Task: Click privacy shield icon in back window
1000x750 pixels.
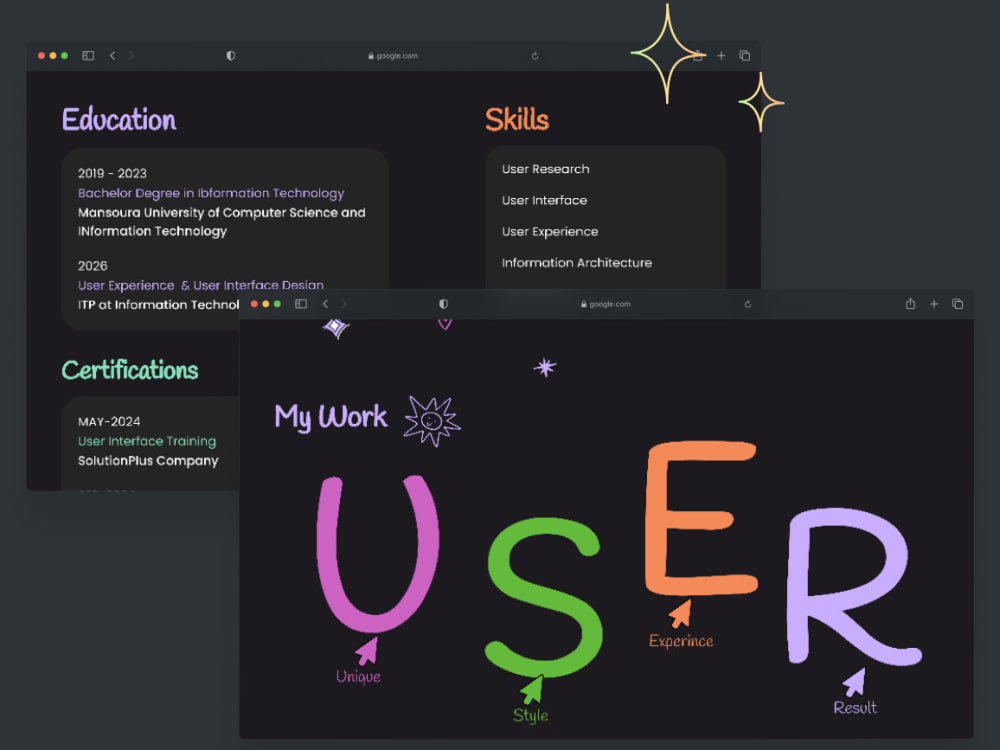Action: pos(231,55)
